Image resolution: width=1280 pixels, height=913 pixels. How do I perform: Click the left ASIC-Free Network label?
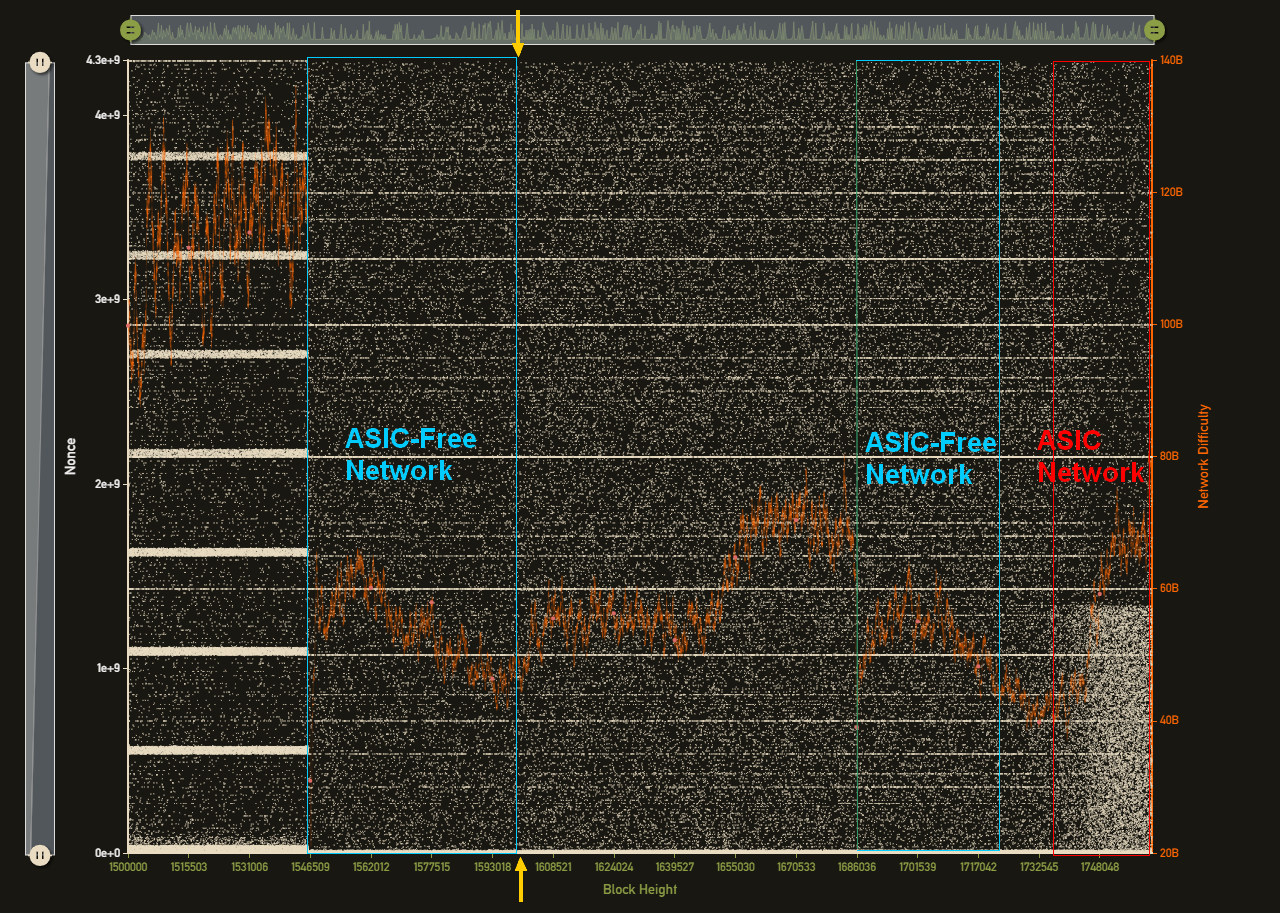410,455
